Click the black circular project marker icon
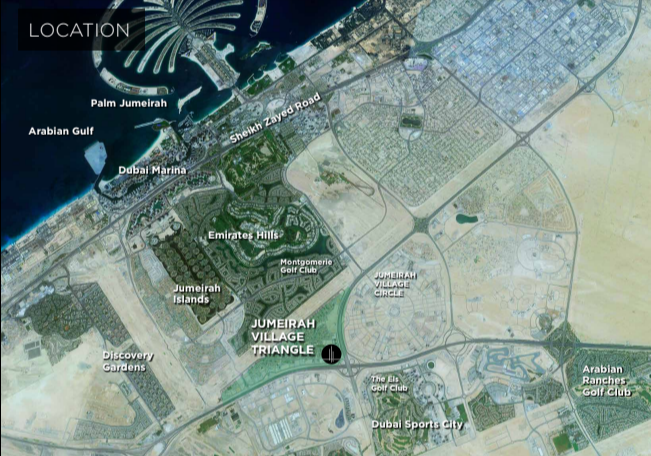651x456 pixels. [331, 354]
